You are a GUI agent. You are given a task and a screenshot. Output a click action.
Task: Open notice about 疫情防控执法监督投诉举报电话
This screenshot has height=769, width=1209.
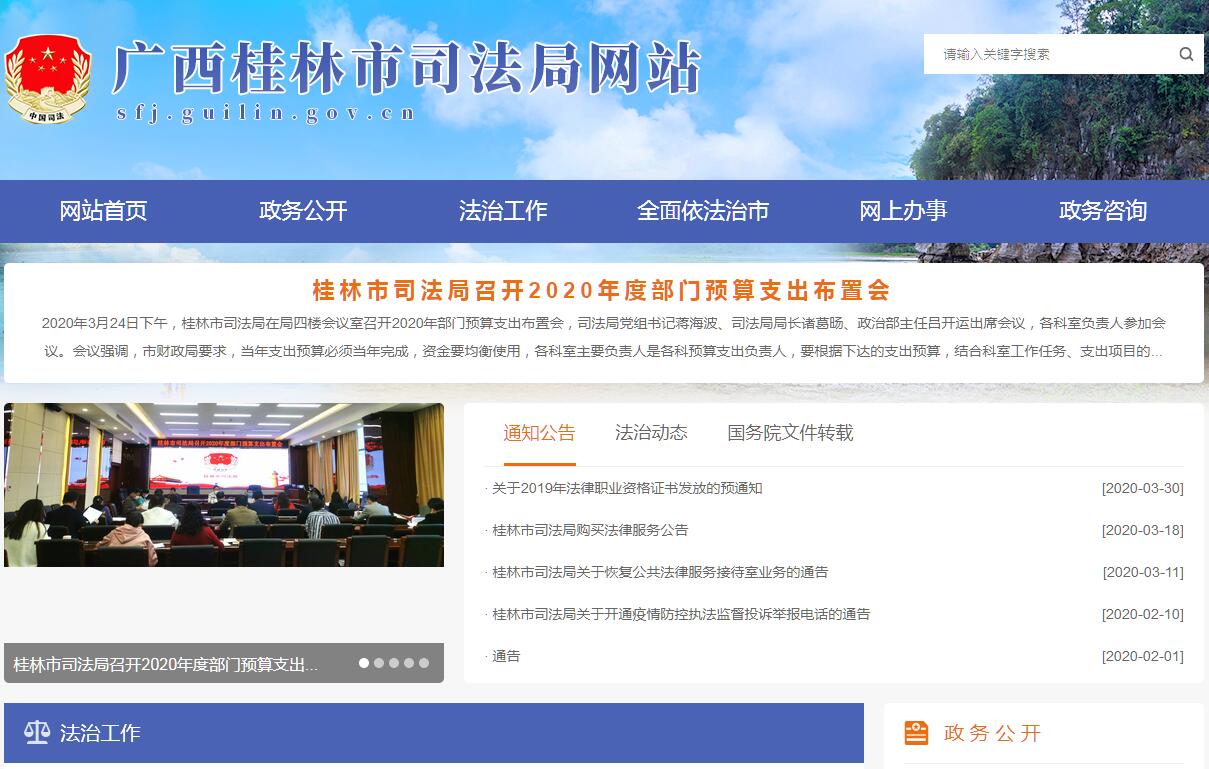click(x=681, y=614)
